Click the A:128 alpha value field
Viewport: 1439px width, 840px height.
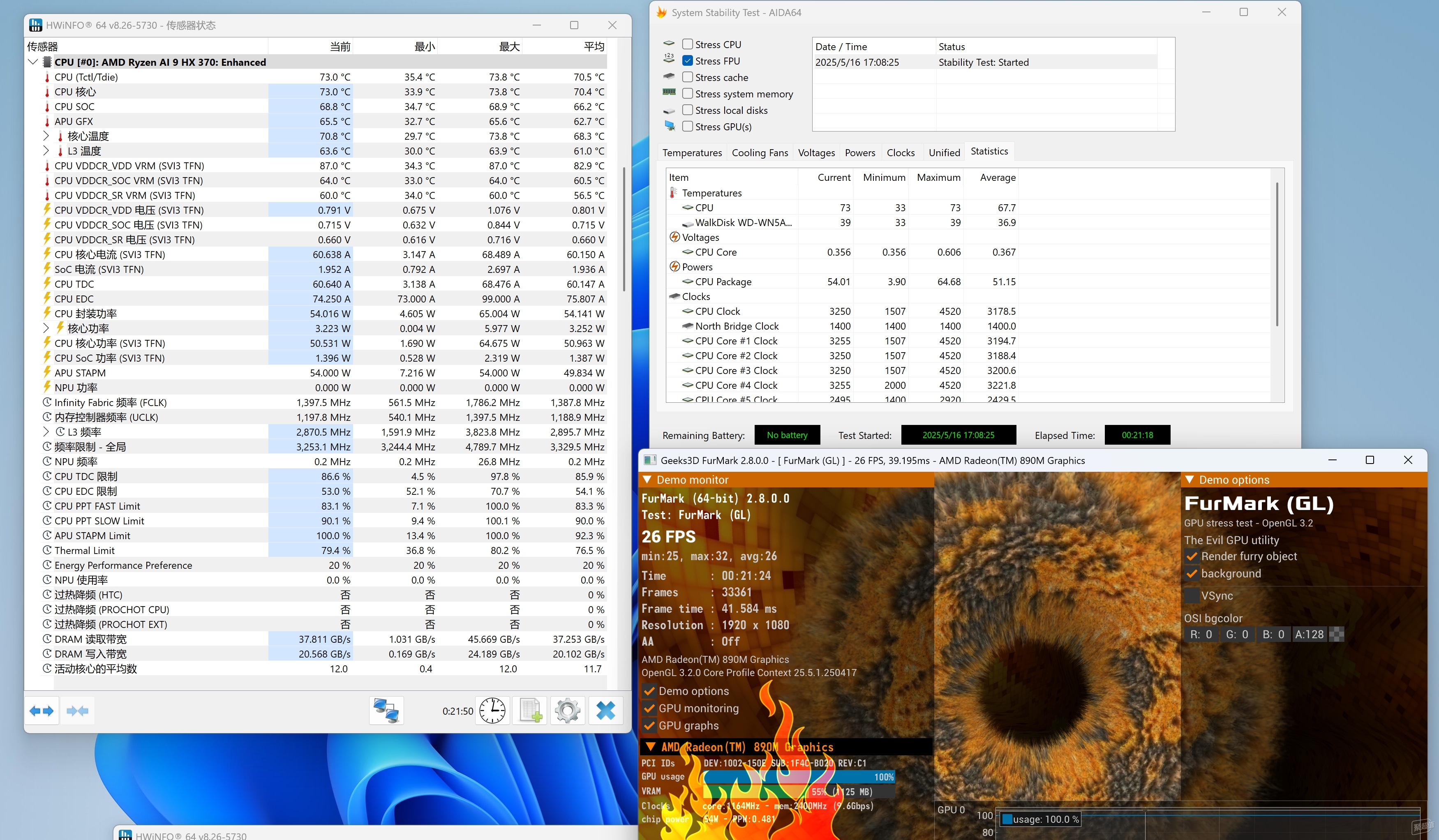[x=1310, y=634]
